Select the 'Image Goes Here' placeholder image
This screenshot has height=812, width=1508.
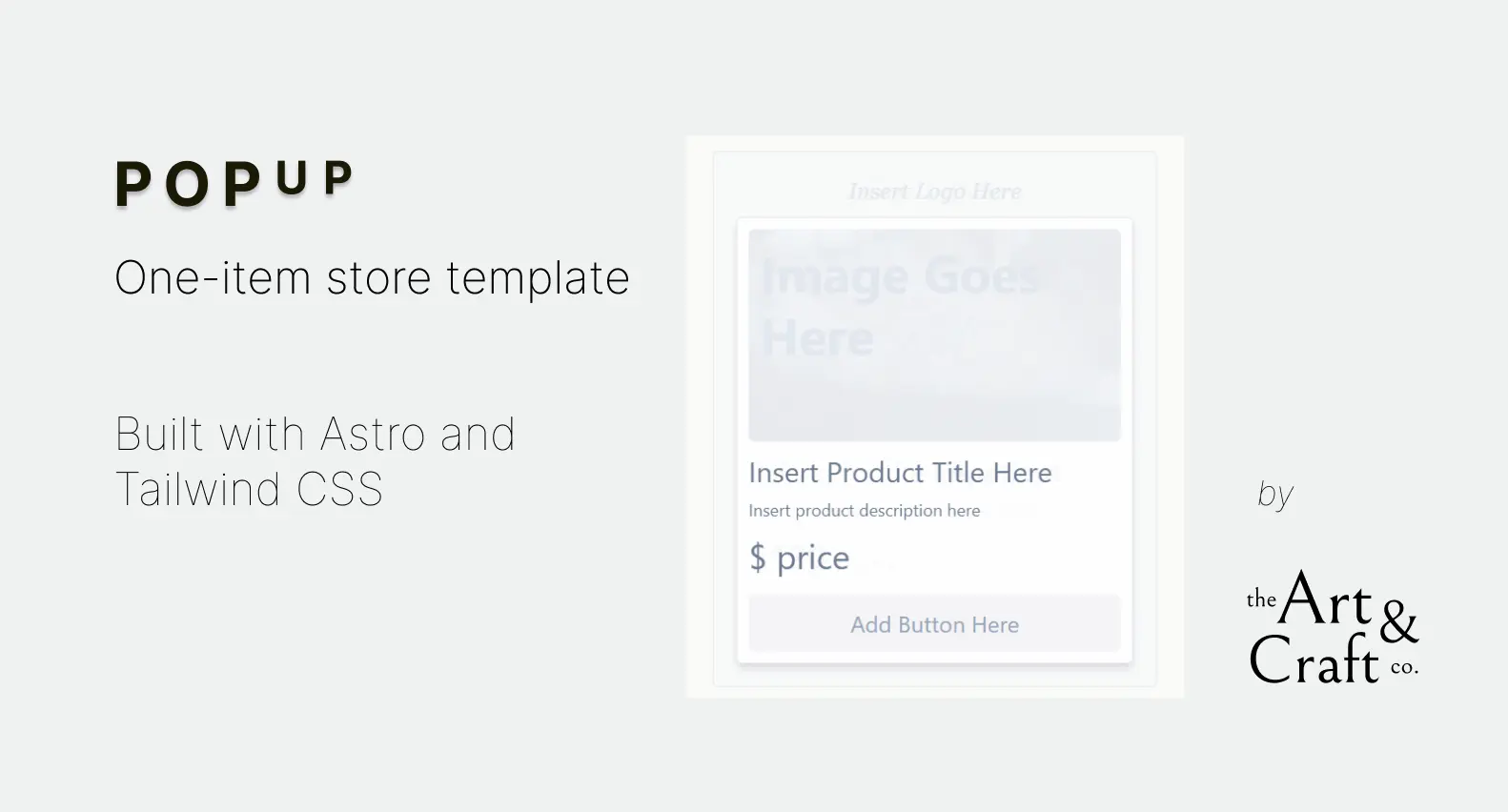click(x=934, y=335)
